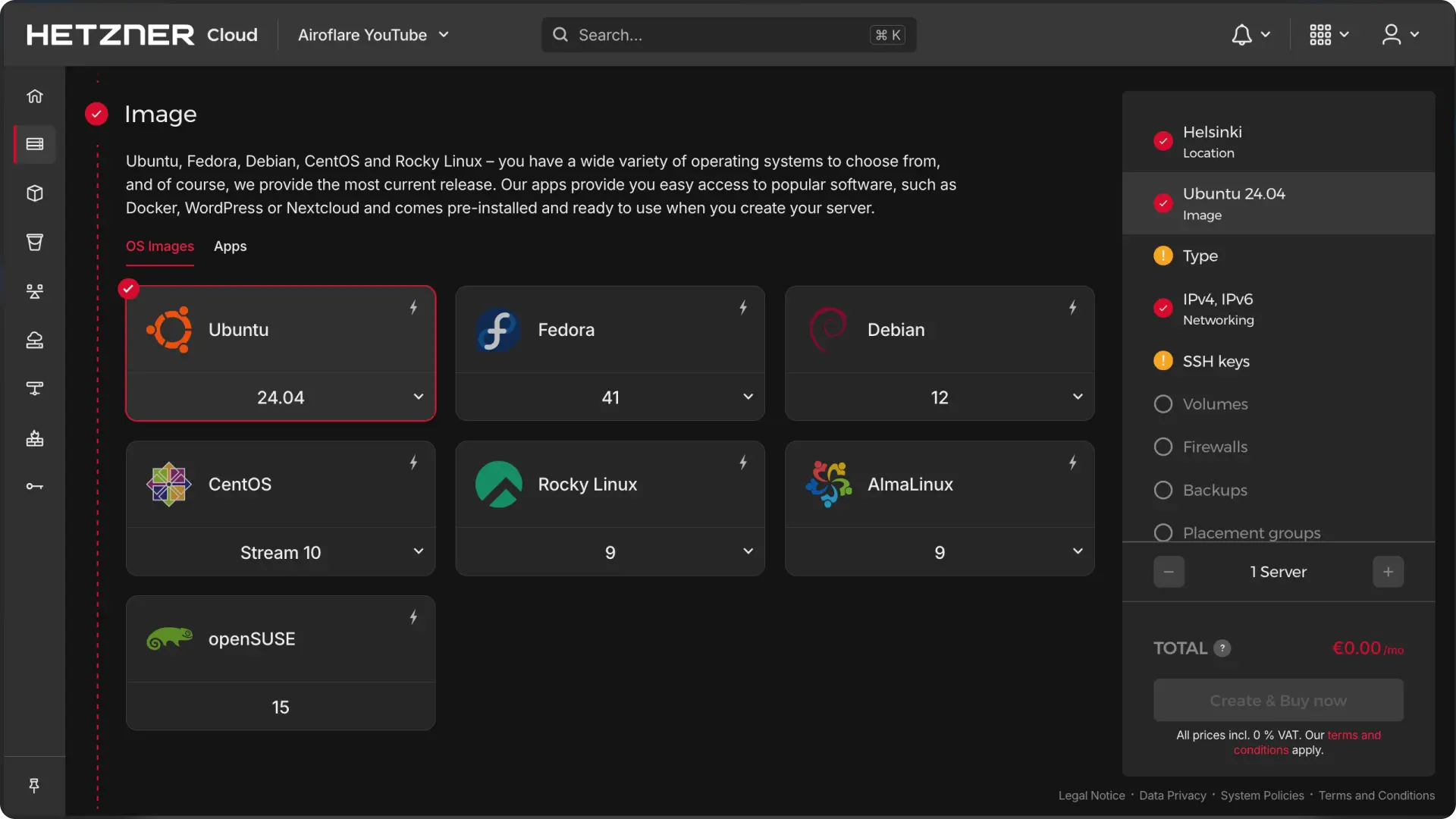1456x819 pixels.
Task: Click the servers icon in sidebar
Action: tap(35, 144)
